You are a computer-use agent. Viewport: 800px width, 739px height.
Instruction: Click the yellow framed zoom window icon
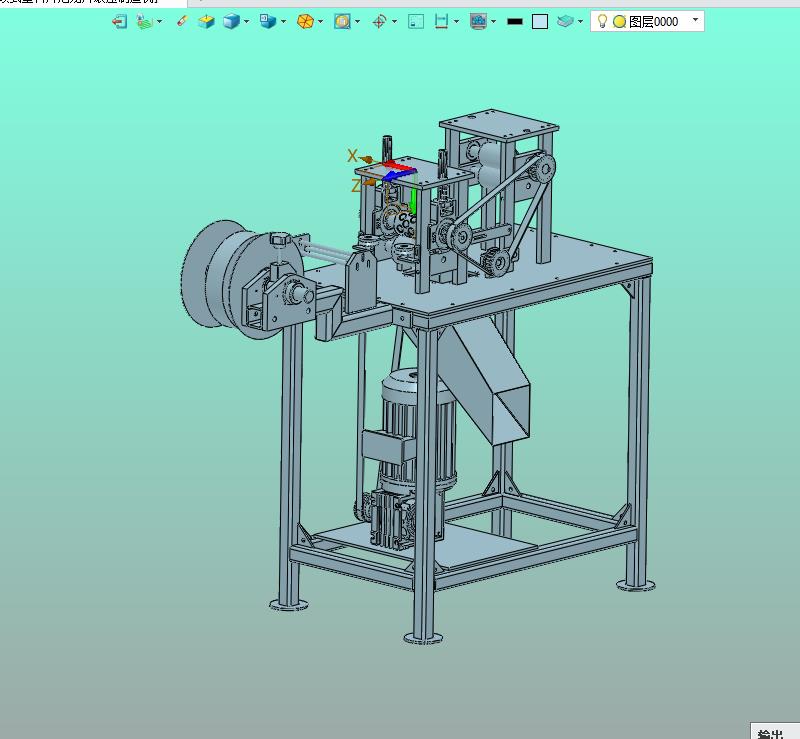point(342,21)
